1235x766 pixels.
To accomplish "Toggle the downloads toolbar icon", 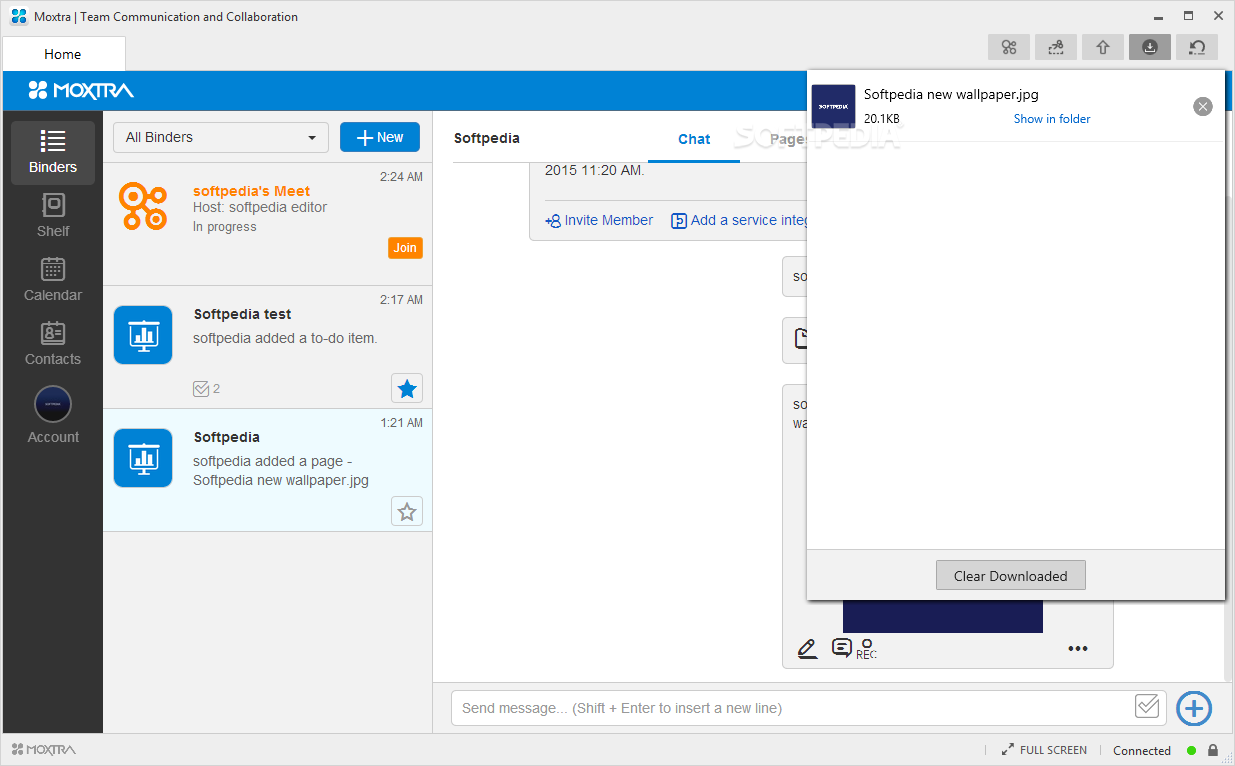I will [x=1150, y=47].
